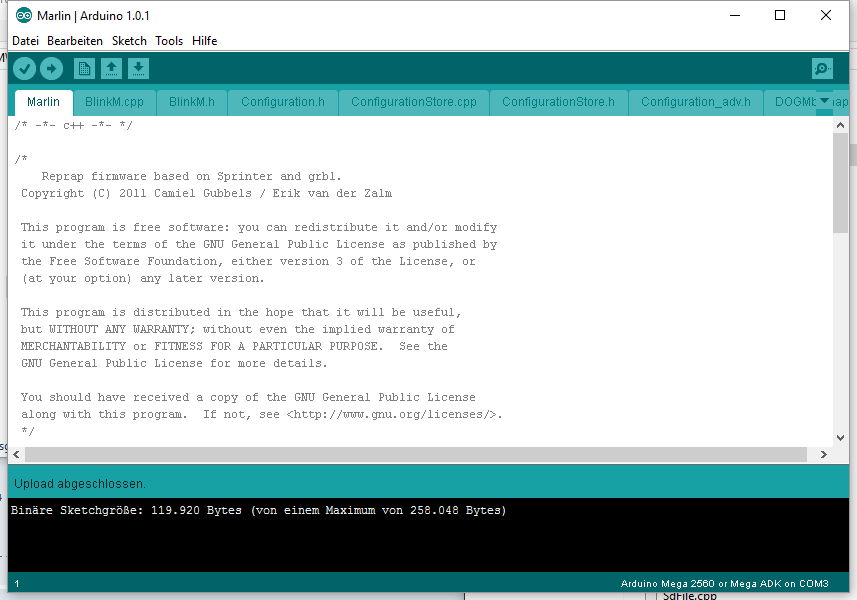Open the Datei menu
Viewport: 857px width, 600px height.
pos(25,41)
